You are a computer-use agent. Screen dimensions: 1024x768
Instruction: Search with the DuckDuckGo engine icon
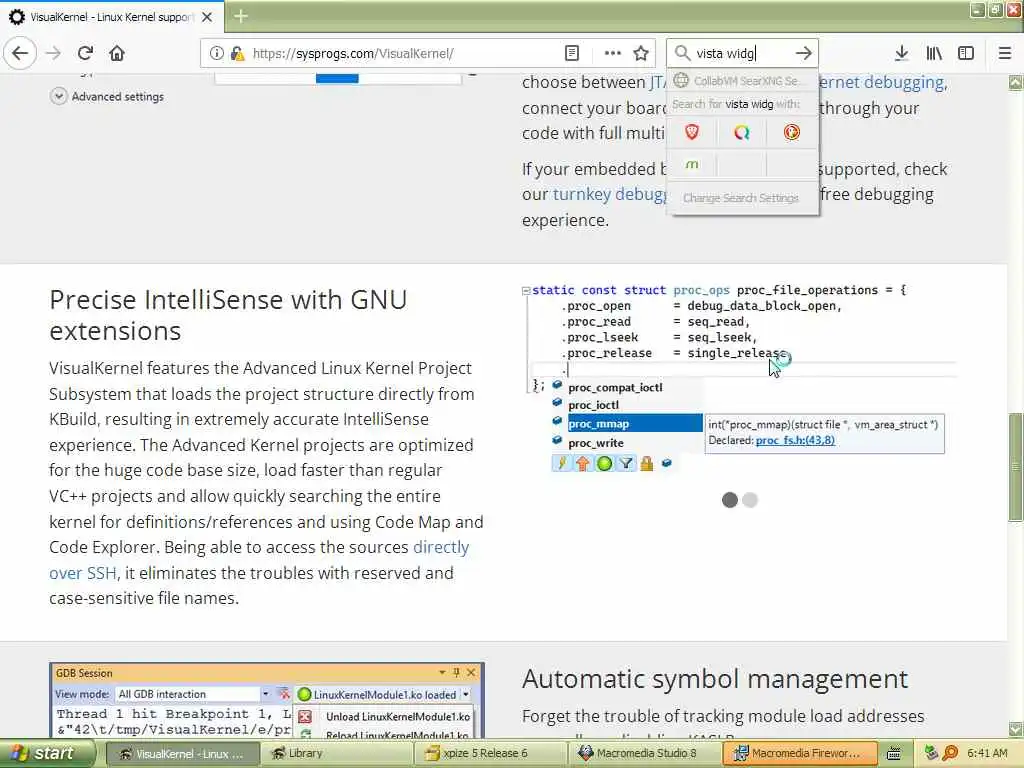point(792,133)
